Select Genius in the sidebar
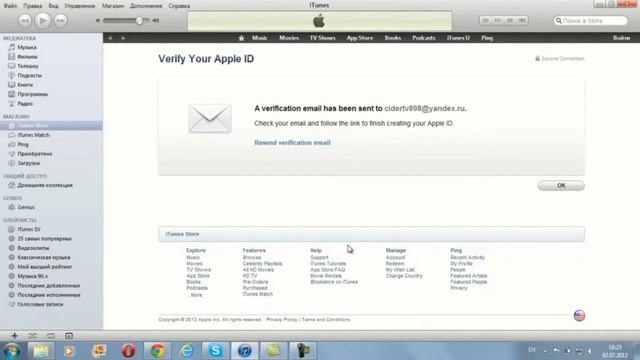 click(x=26, y=207)
